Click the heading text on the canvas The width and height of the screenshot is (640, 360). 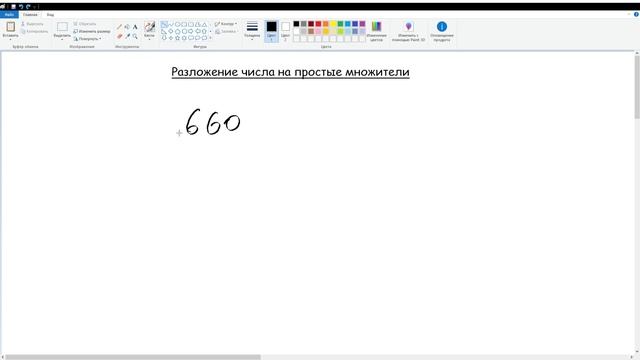coord(290,72)
